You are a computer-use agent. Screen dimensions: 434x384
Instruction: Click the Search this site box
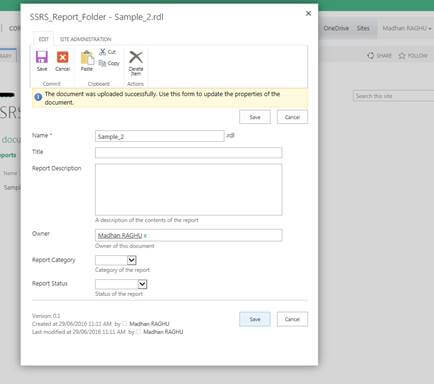click(393, 96)
